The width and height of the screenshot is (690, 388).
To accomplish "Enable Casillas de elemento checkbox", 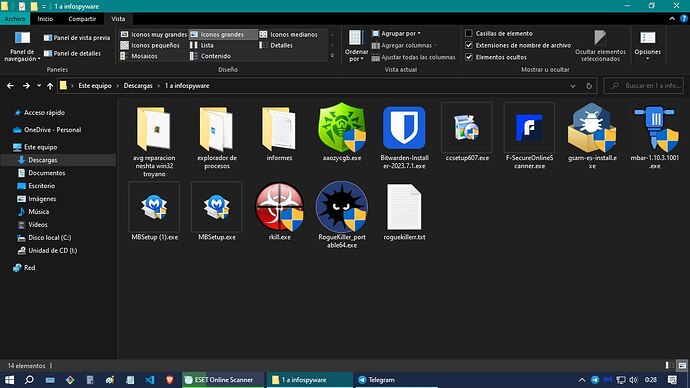I will point(469,33).
